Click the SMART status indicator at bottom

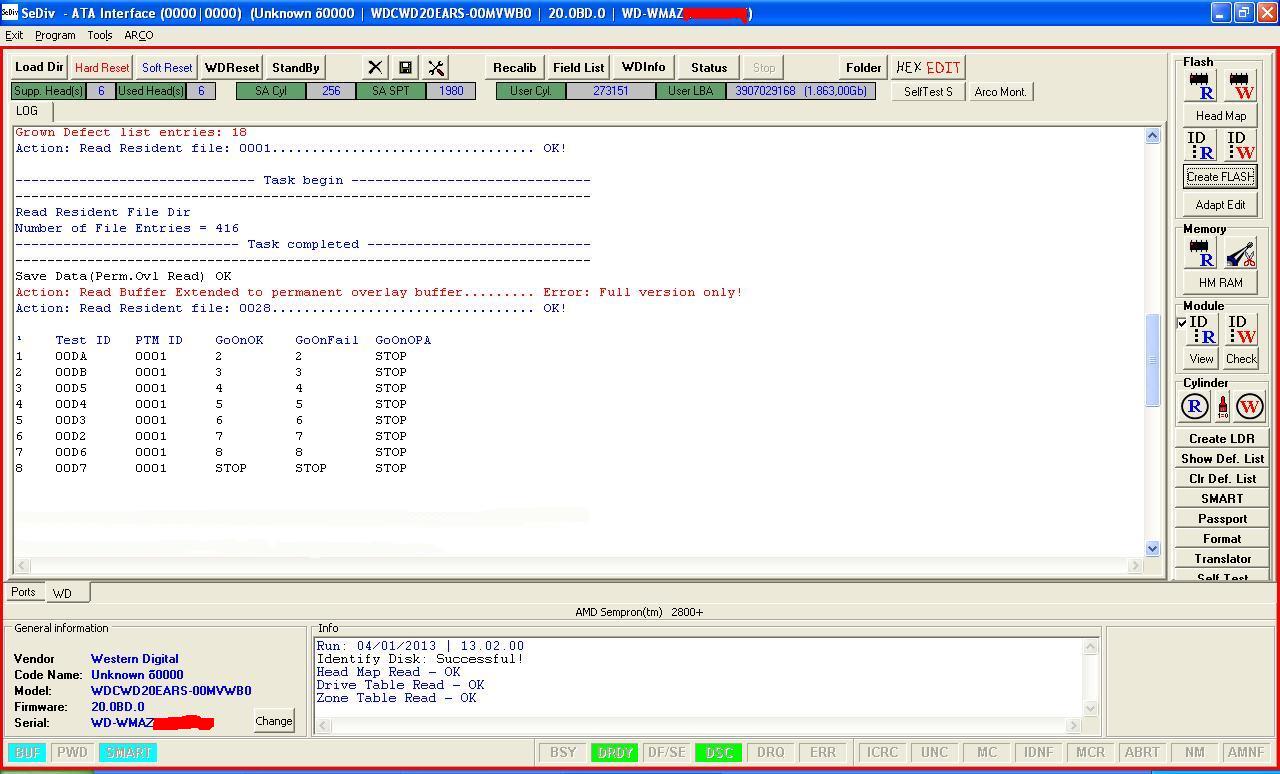tap(128, 752)
